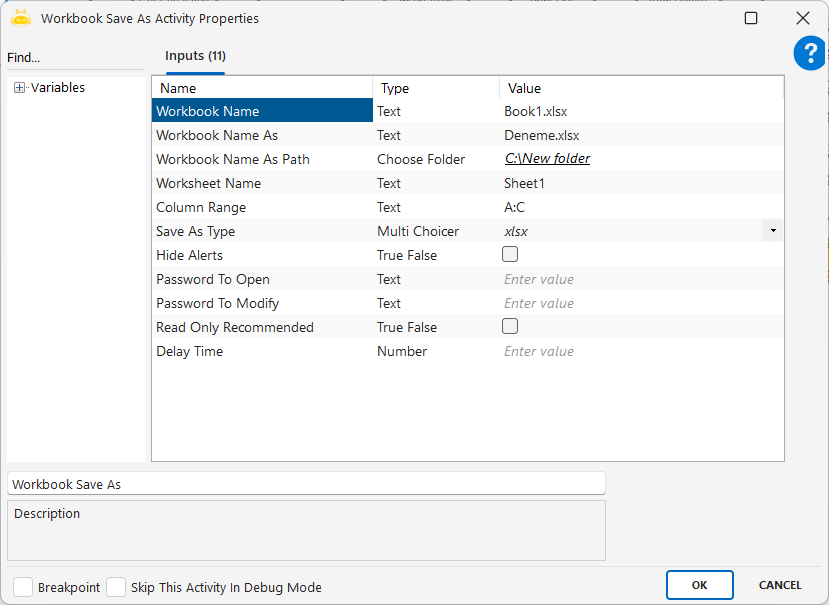Select the Workbook Name row
Viewport: 829px width, 605px height.
point(262,111)
